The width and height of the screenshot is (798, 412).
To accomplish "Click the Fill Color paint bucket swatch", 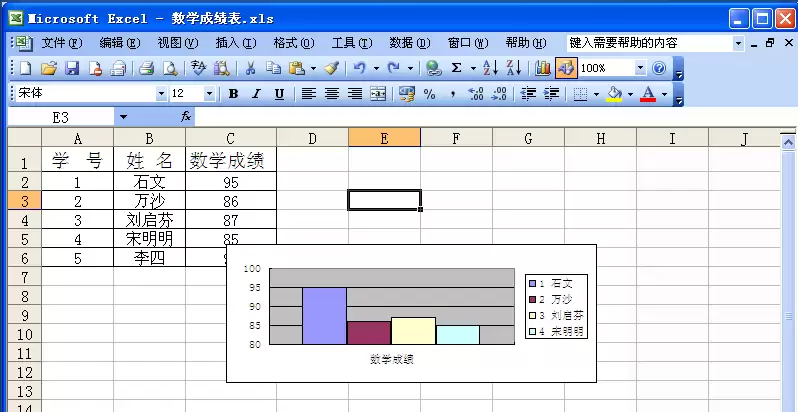I will (x=615, y=94).
